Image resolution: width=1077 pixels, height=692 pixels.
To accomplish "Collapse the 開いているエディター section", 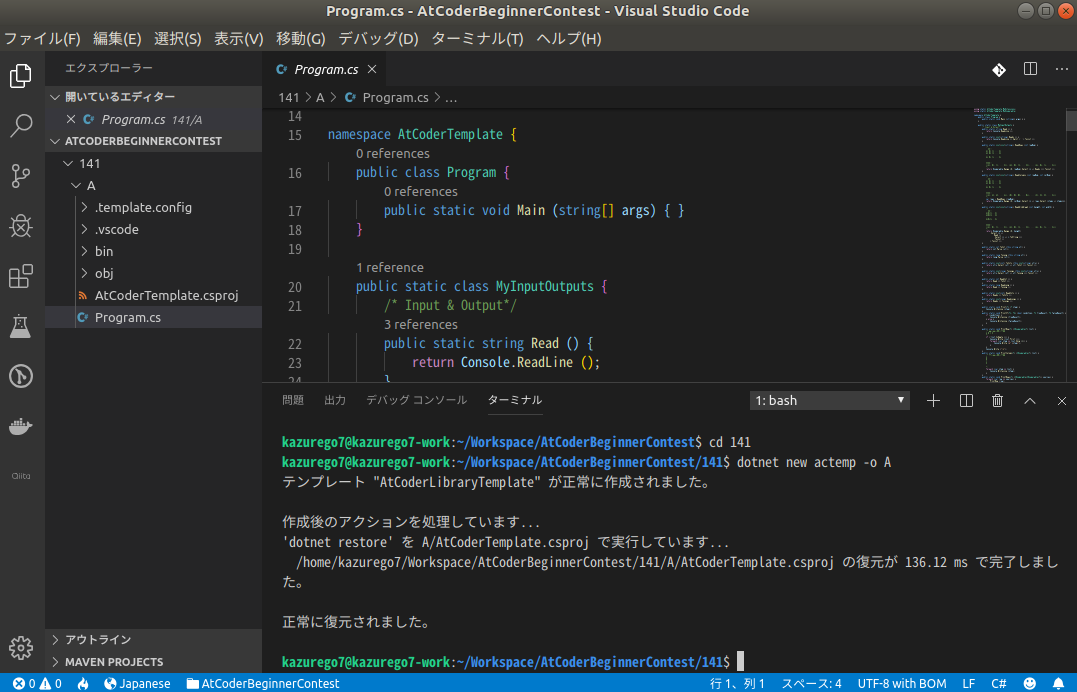I will pyautogui.click(x=154, y=97).
